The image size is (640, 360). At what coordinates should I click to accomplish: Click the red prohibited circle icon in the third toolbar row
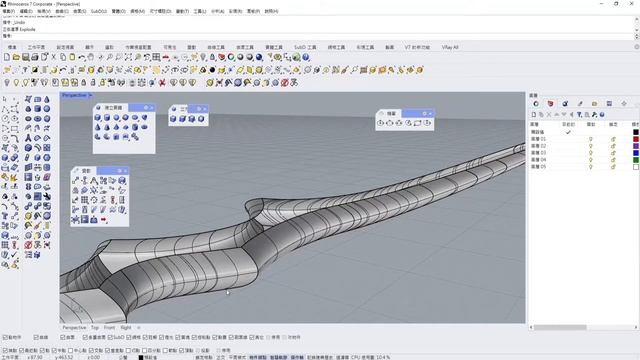(x=284, y=83)
